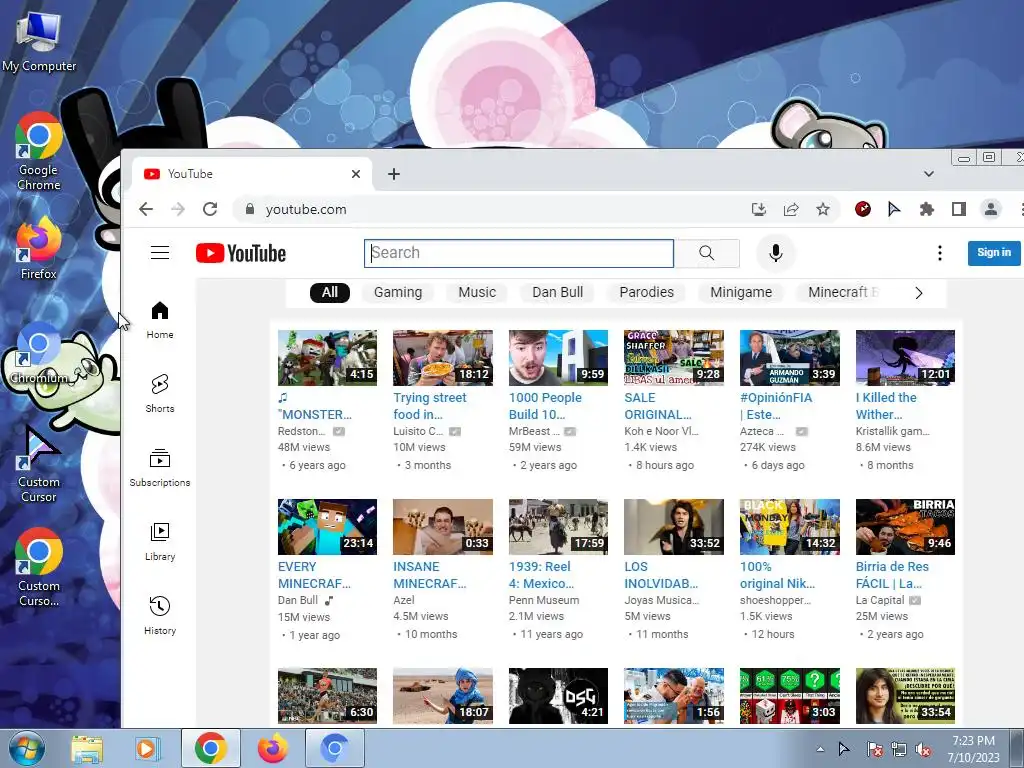This screenshot has width=1024, height=768.
Task: Open Windows Explorer from the taskbar
Action: click(x=87, y=748)
